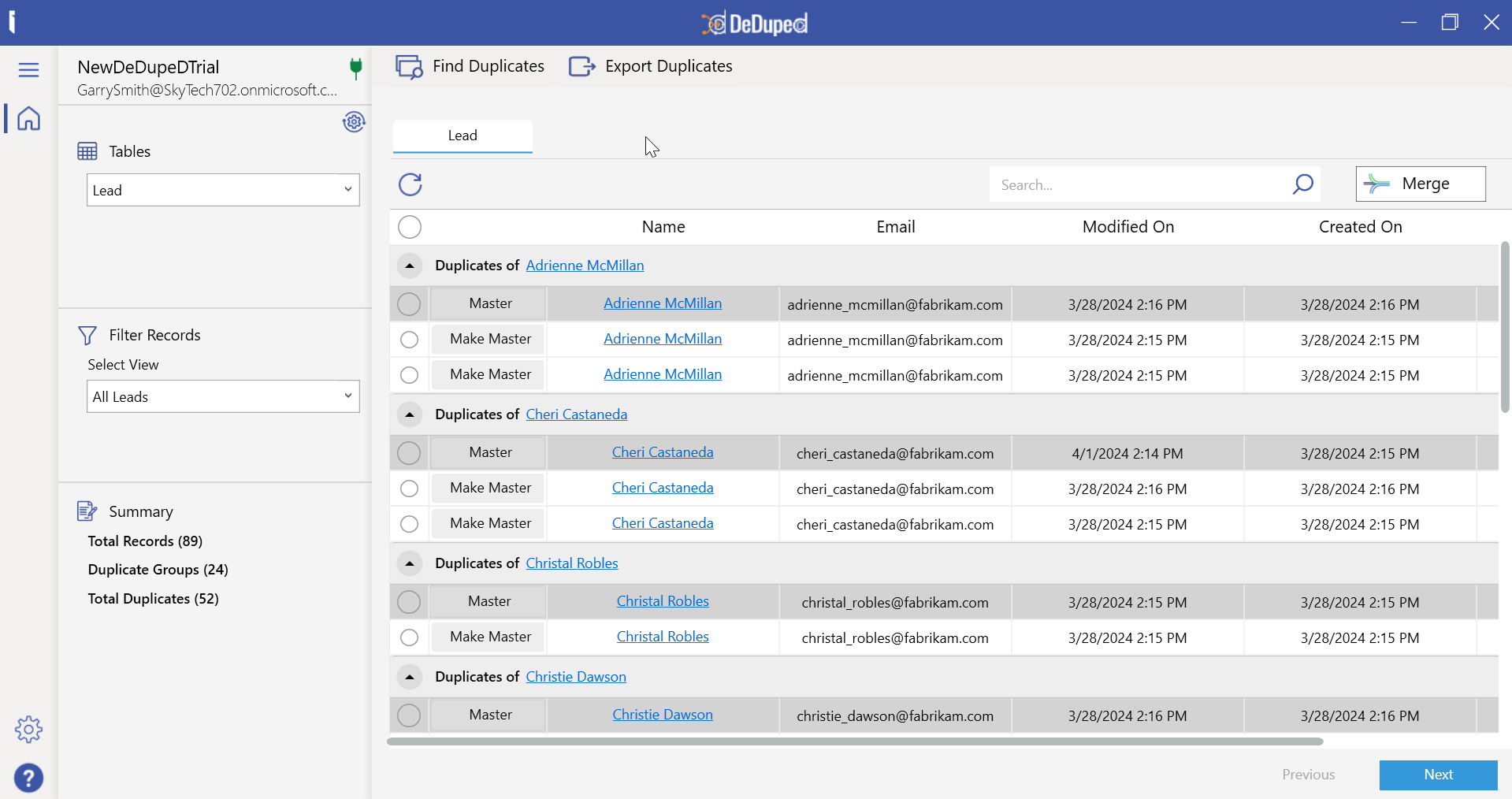Select the last Cheri Castaneda row circle

coord(409,524)
